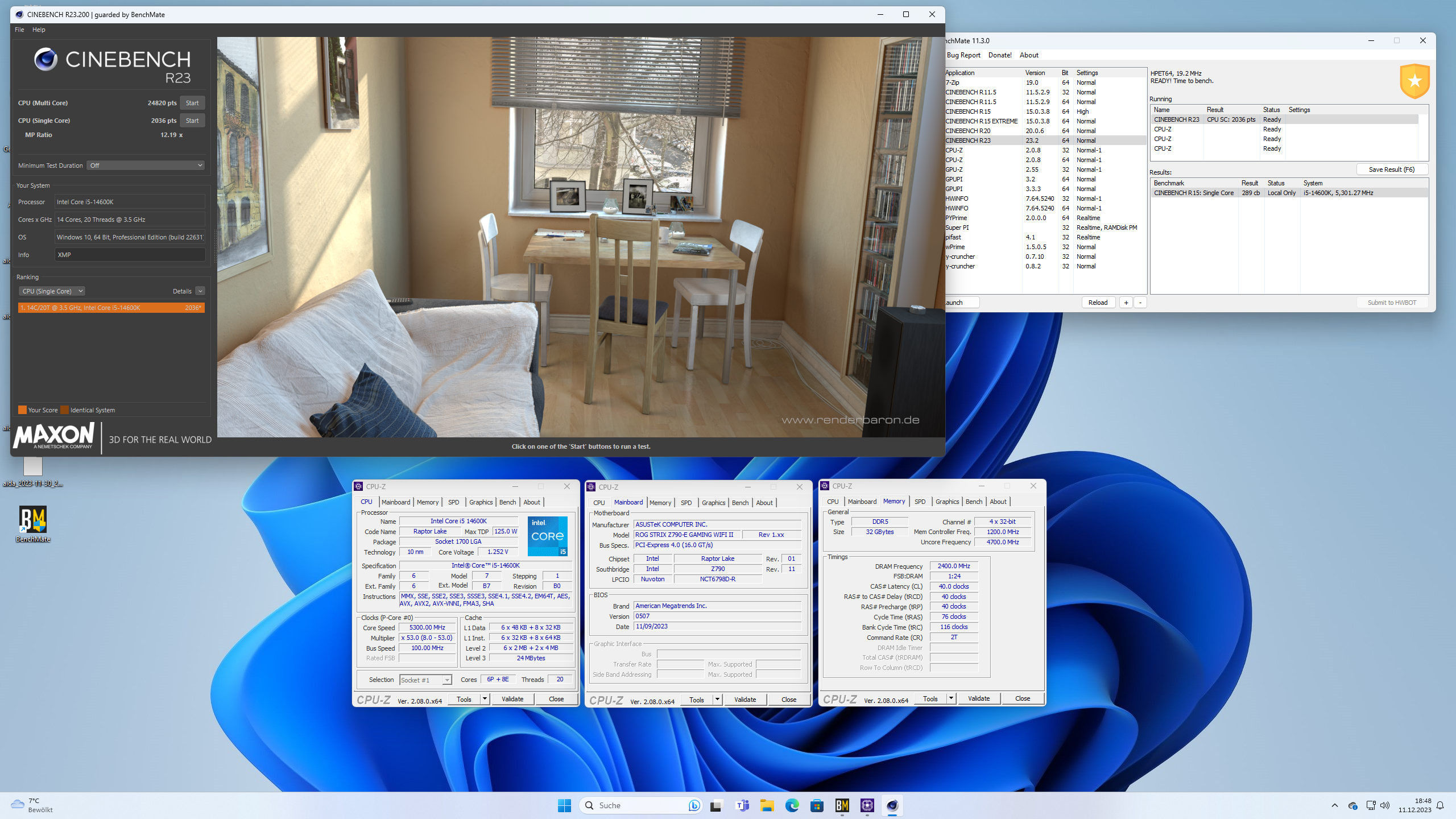Click the BenchMate shield star emblem
Viewport: 1456px width, 819px height.
(x=1414, y=81)
